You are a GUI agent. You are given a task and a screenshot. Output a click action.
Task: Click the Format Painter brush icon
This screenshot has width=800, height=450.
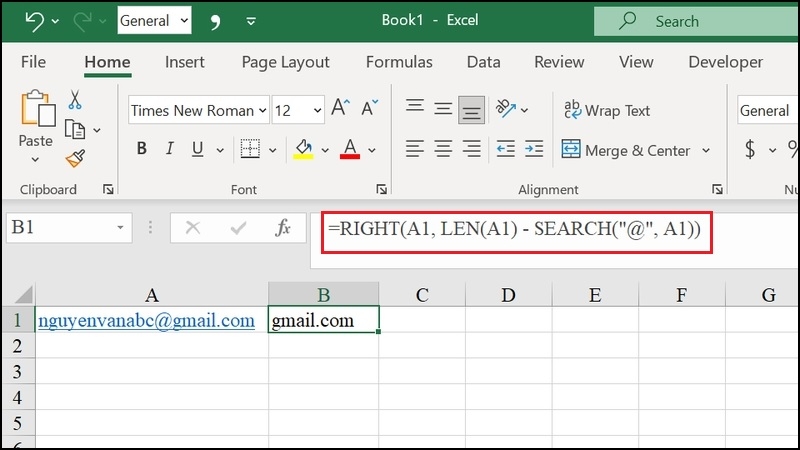coord(76,158)
